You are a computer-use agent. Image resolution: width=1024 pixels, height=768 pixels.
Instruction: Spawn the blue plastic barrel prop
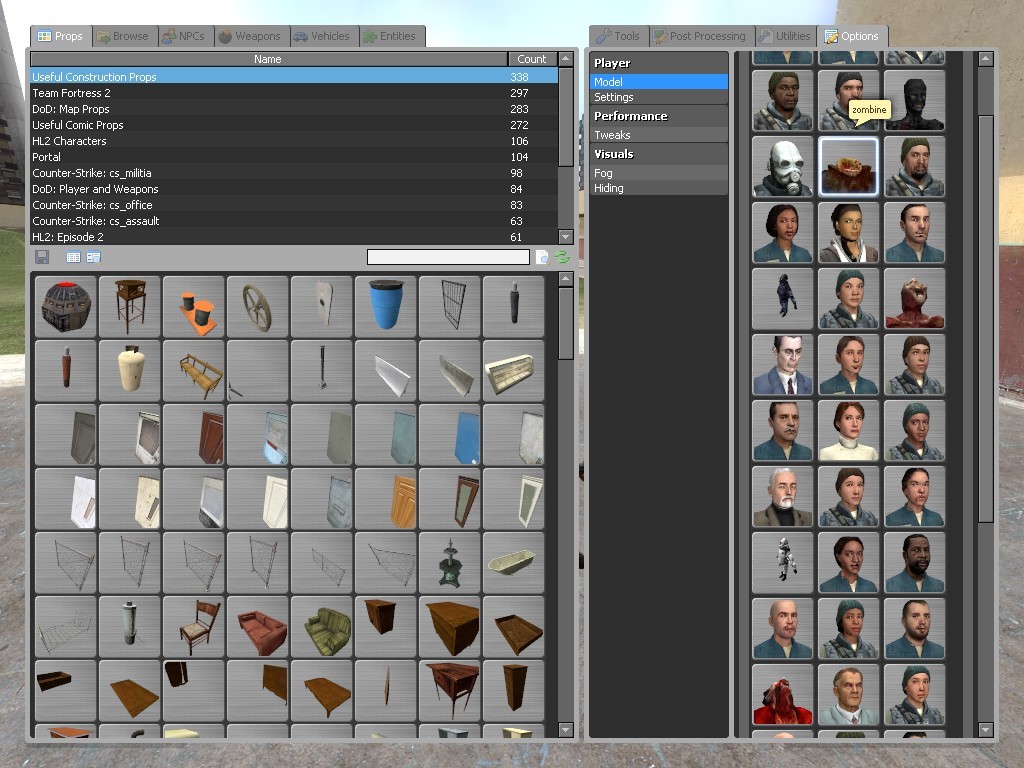pyautogui.click(x=385, y=306)
